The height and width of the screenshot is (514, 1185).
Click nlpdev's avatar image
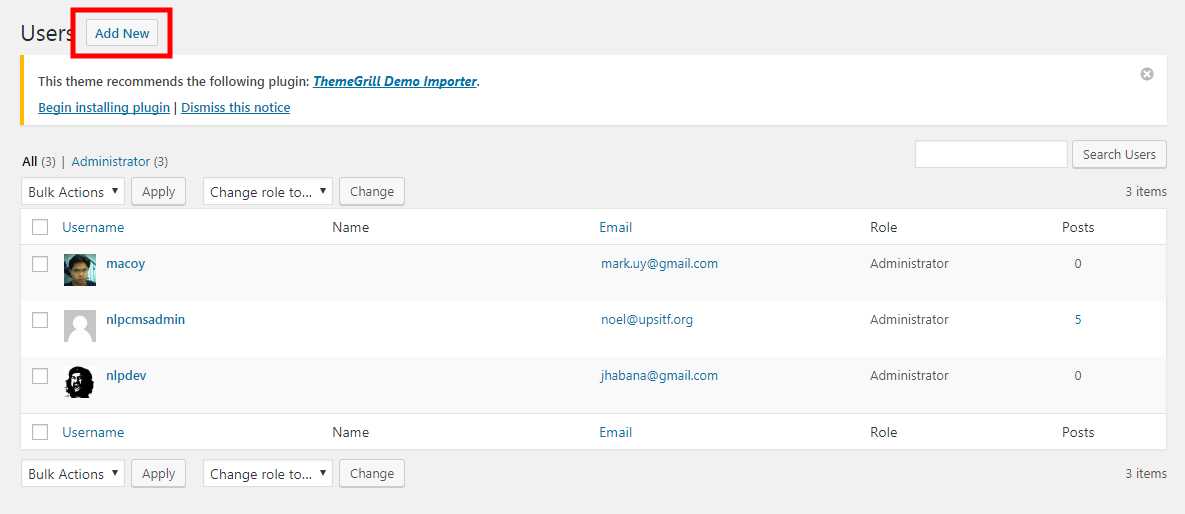tap(80, 382)
